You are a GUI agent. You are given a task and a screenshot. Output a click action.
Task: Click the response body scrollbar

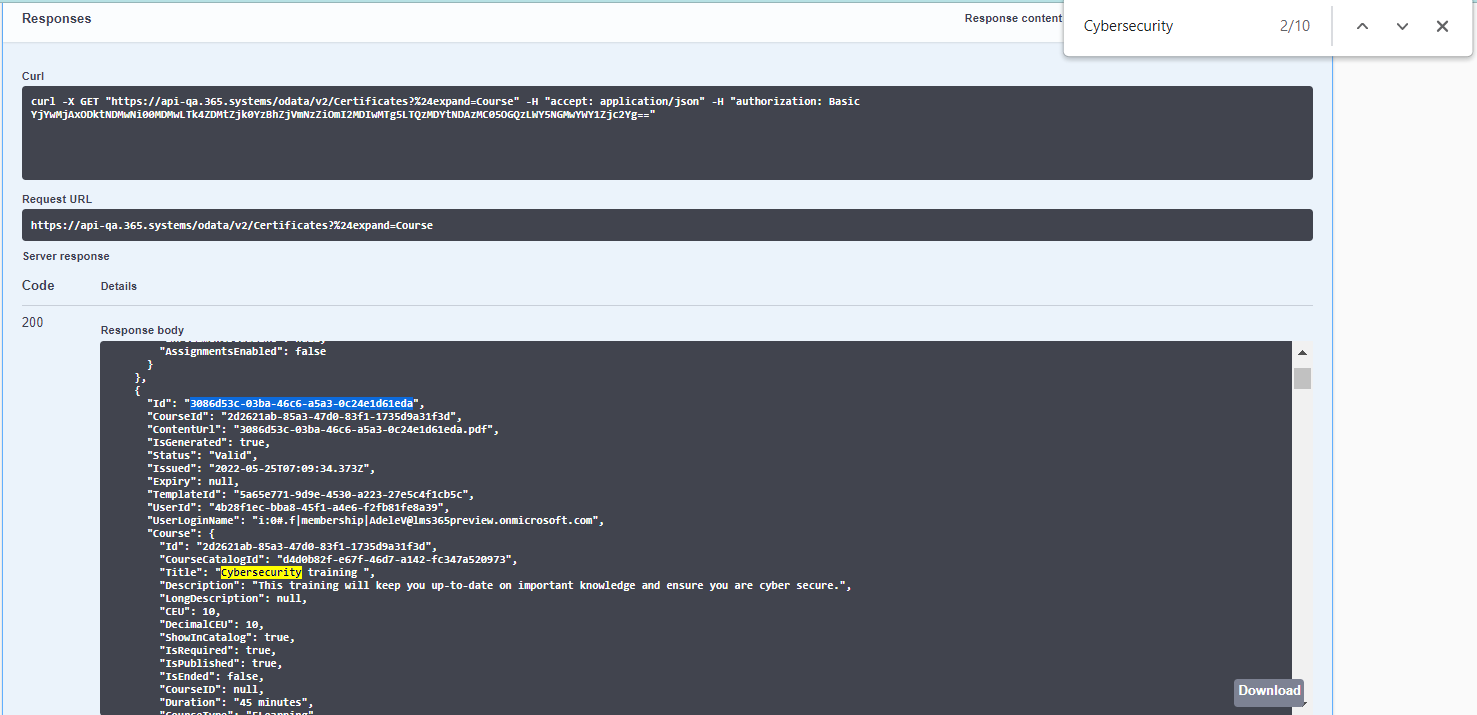1302,376
